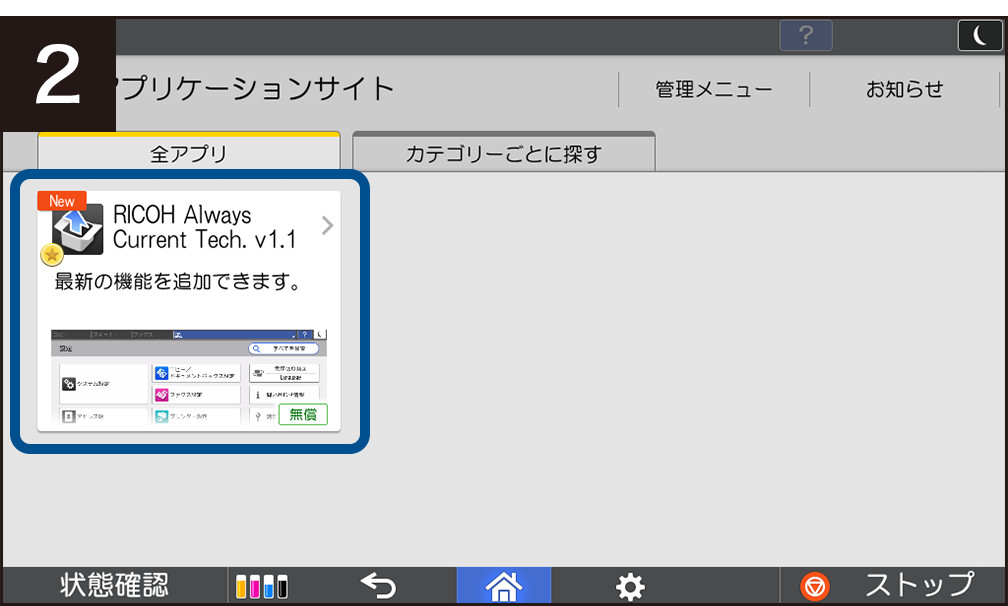This screenshot has height=606, width=1008.
Task: Switch to 全アプリ tab
Action: (x=189, y=152)
